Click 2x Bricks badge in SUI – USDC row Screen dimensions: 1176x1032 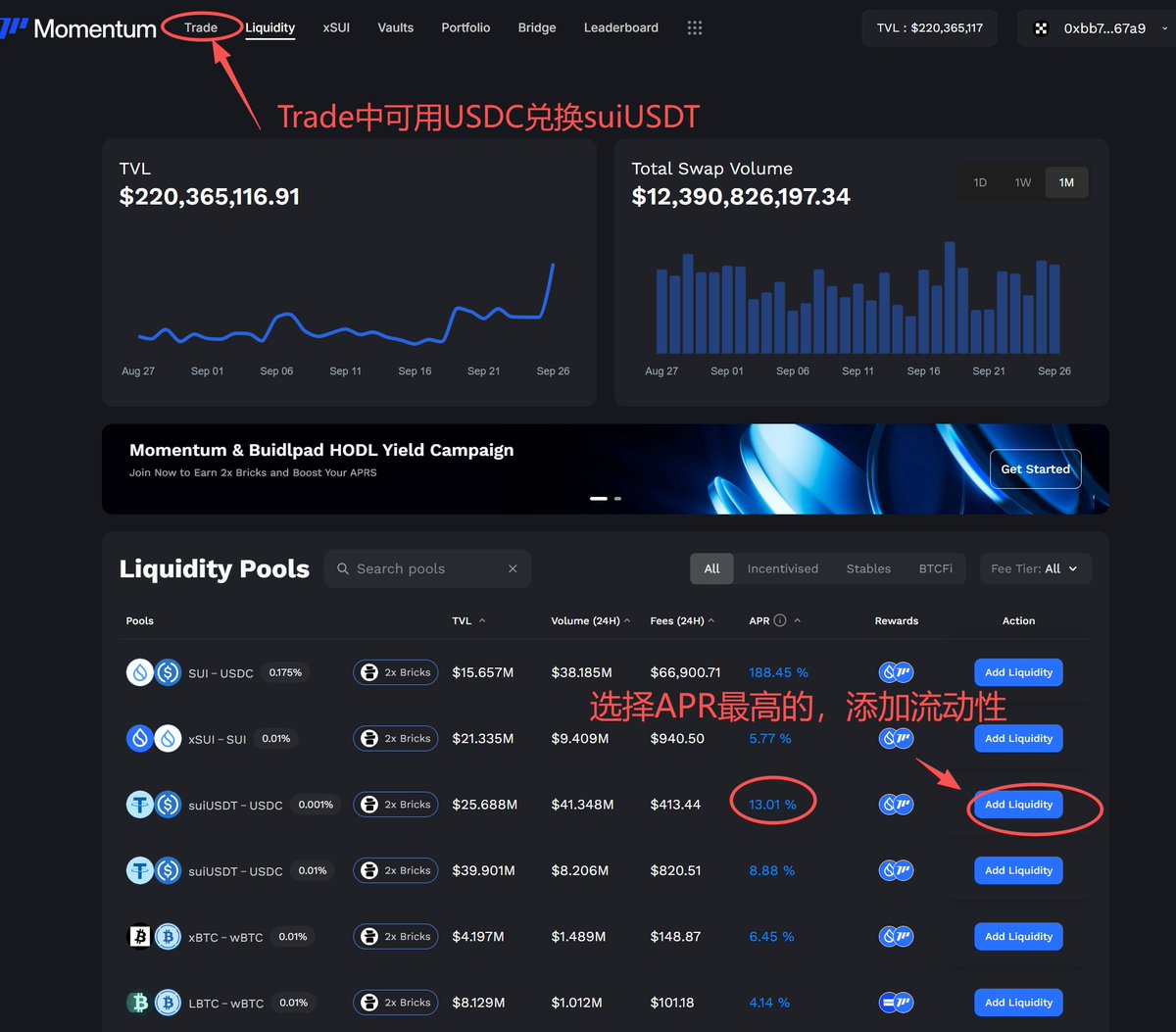click(396, 672)
